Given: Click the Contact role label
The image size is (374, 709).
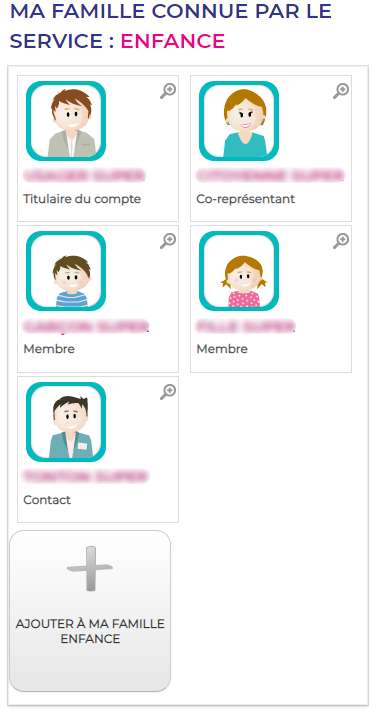Looking at the screenshot, I should pyautogui.click(x=47, y=500).
